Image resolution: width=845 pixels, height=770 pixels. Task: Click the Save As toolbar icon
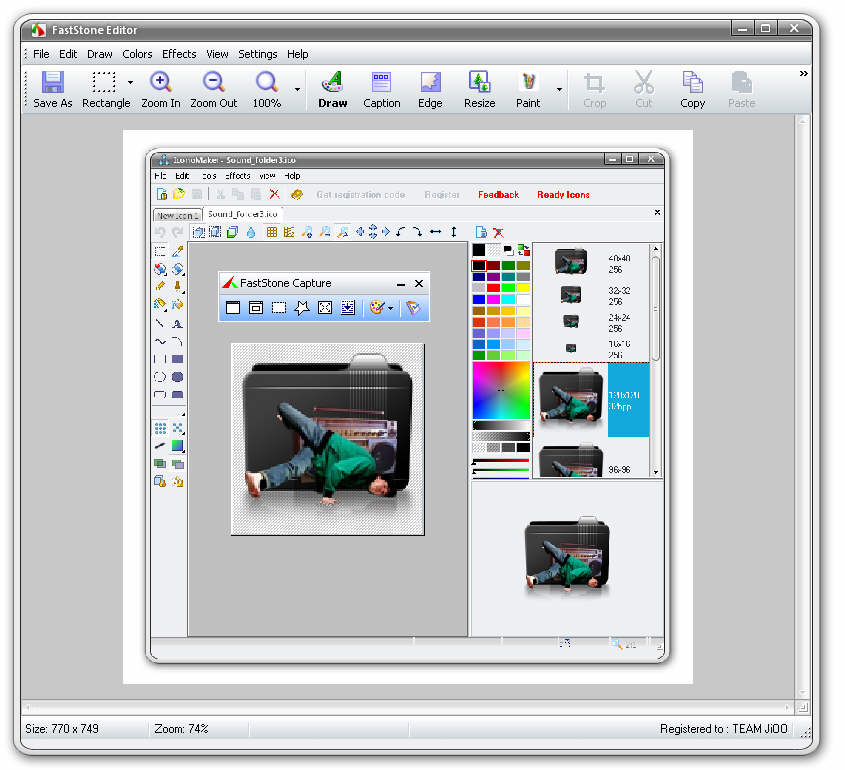tap(52, 89)
